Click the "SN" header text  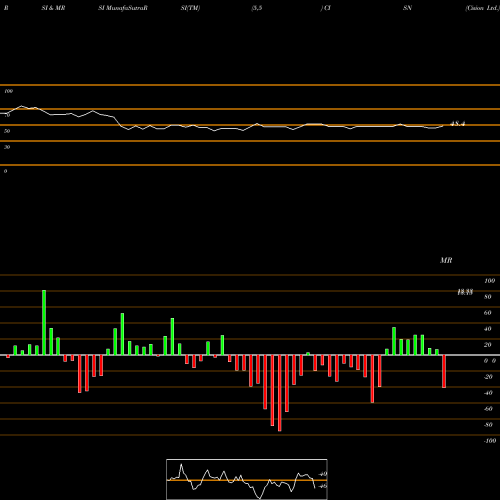click(407, 8)
